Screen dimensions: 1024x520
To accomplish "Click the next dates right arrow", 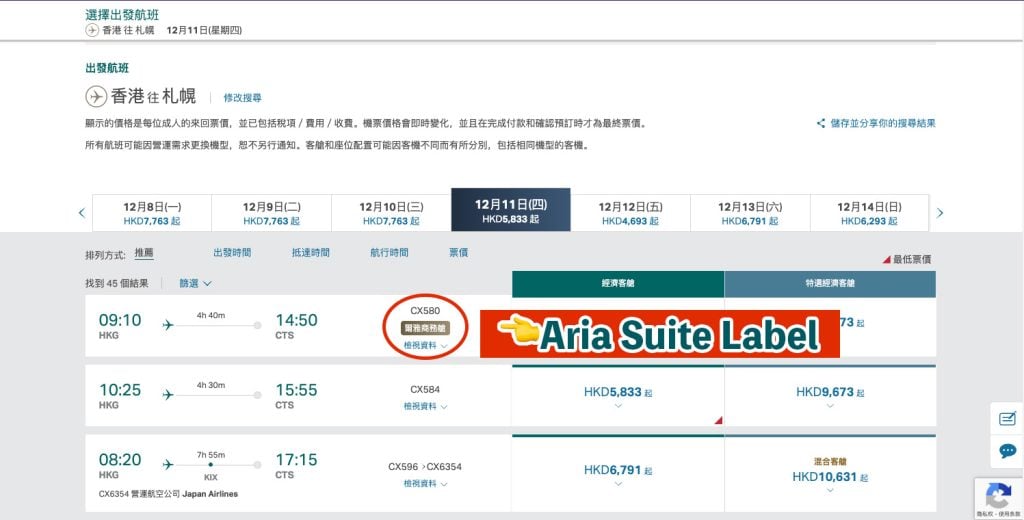I will 939,213.
